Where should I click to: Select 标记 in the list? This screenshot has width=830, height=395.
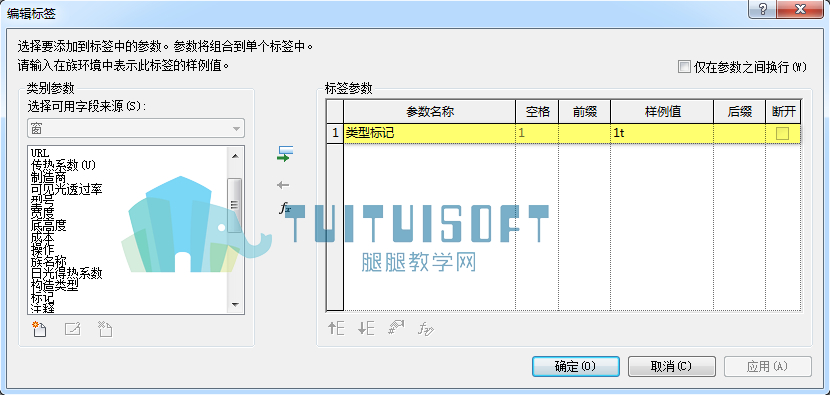click(x=42, y=298)
